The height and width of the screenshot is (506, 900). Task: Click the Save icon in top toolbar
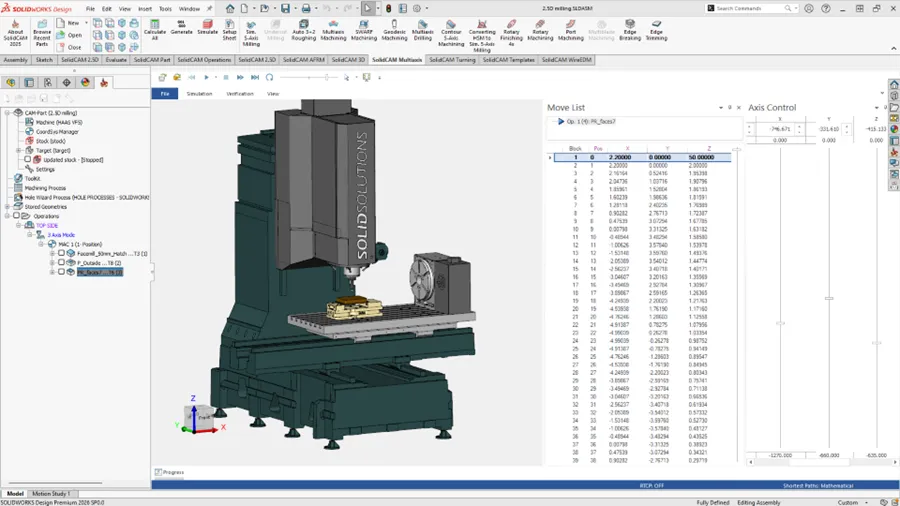click(285, 9)
